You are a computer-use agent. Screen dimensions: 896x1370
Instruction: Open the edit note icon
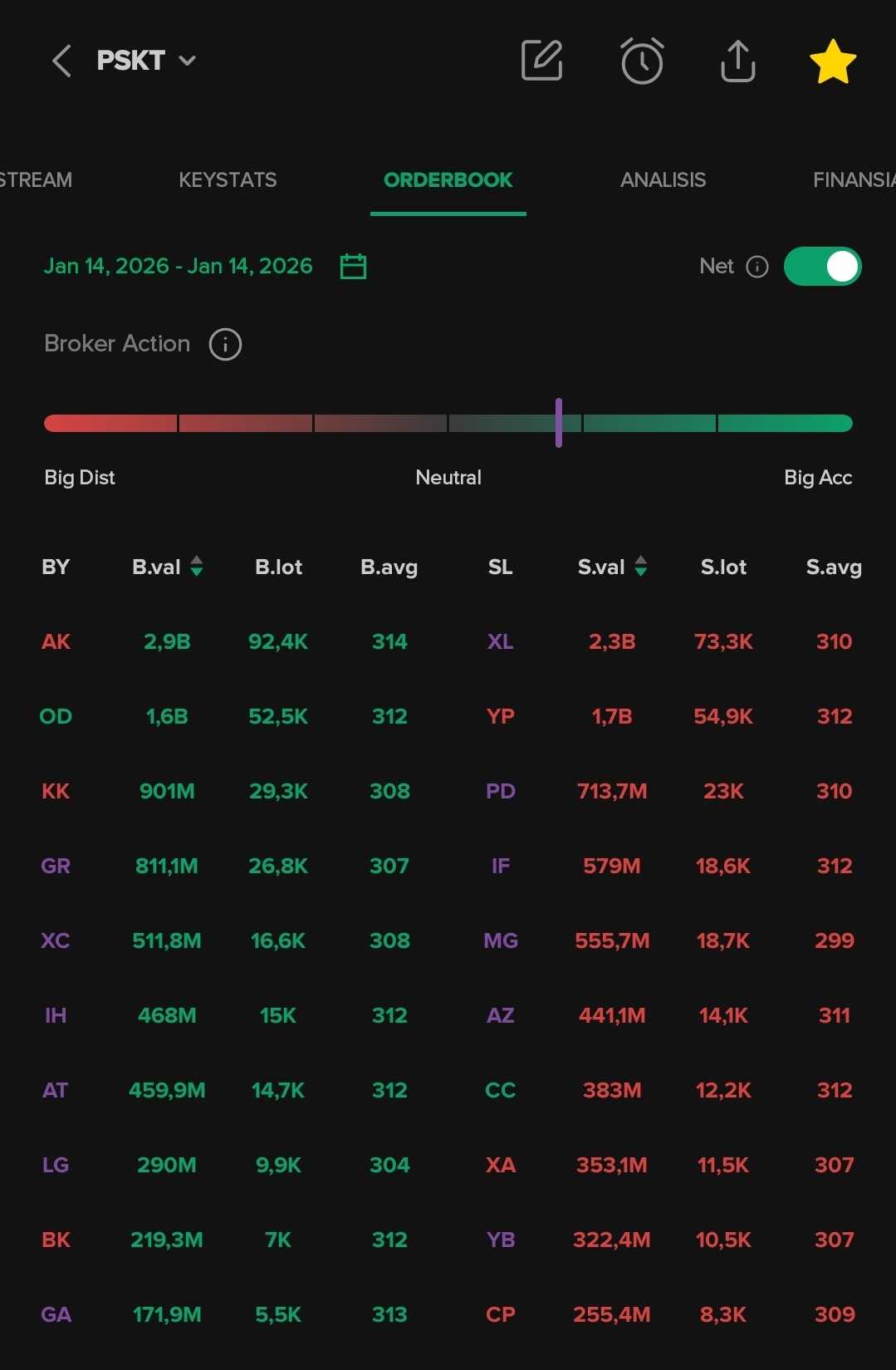(541, 61)
